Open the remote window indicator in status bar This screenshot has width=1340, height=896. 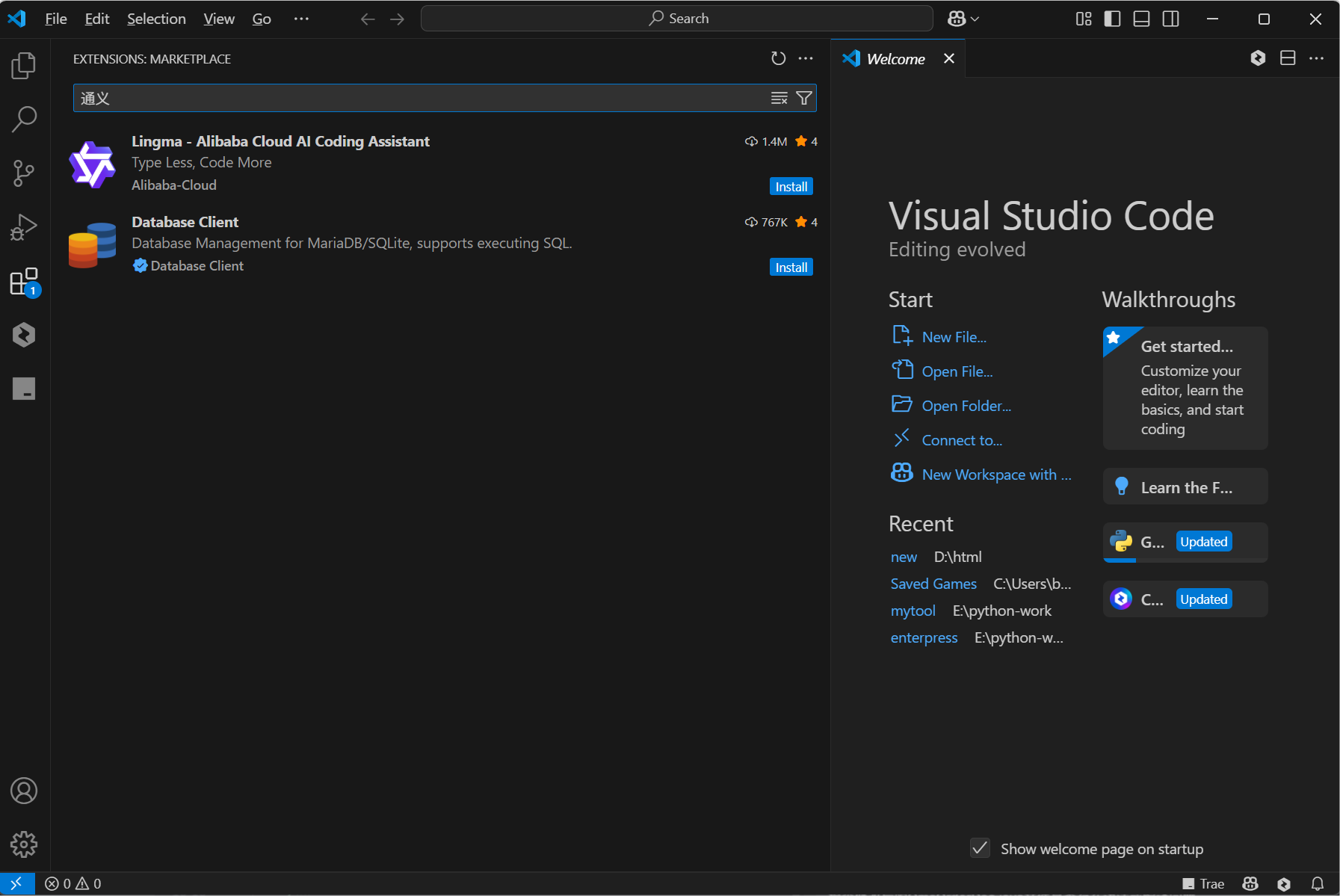[x=16, y=884]
